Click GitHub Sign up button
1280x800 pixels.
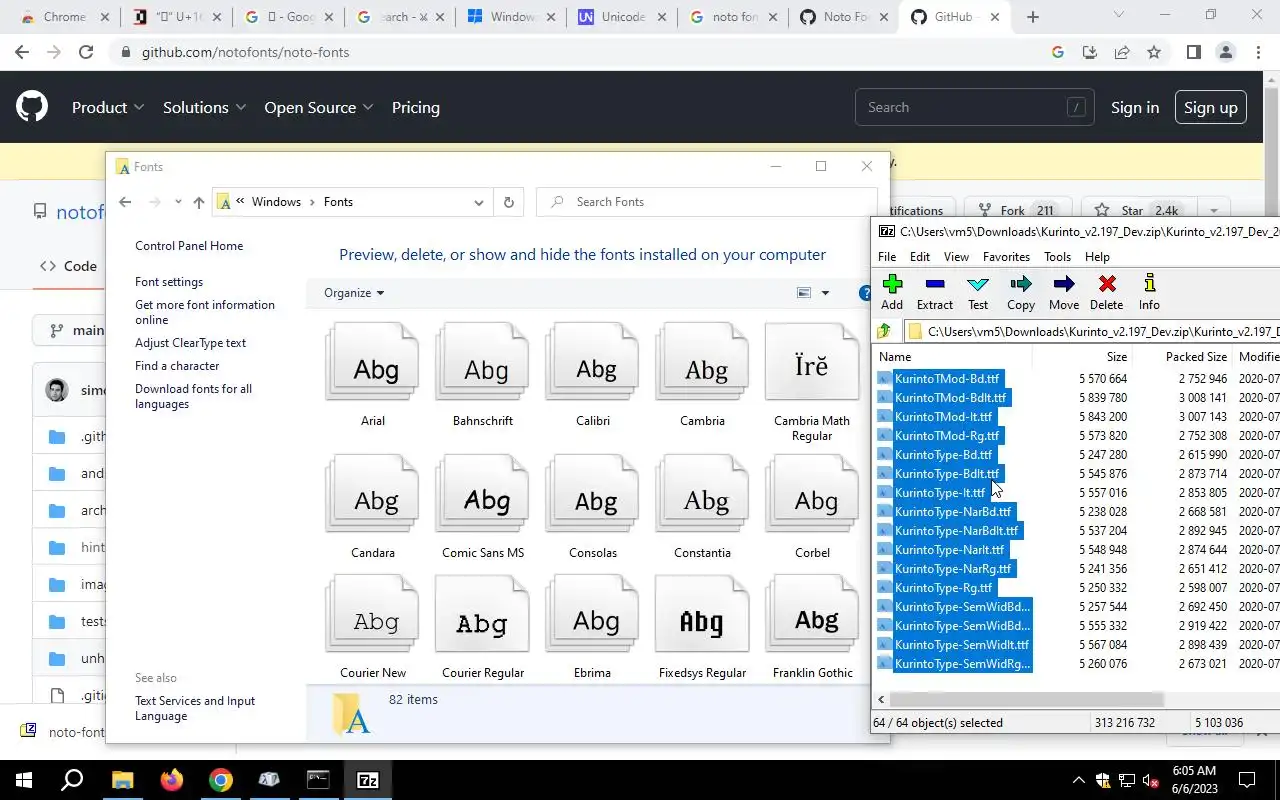tap(1210, 107)
